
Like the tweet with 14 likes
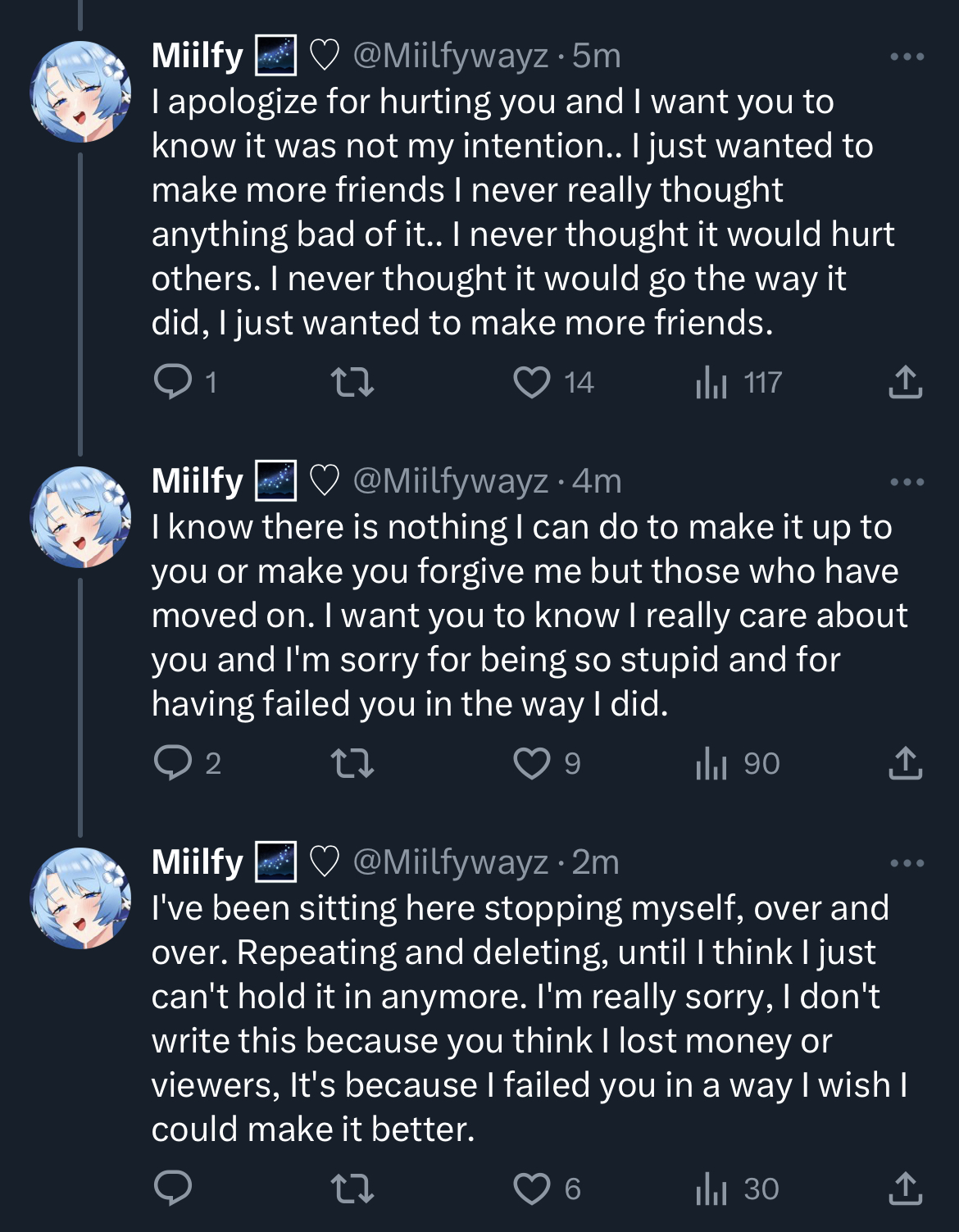click(x=532, y=382)
